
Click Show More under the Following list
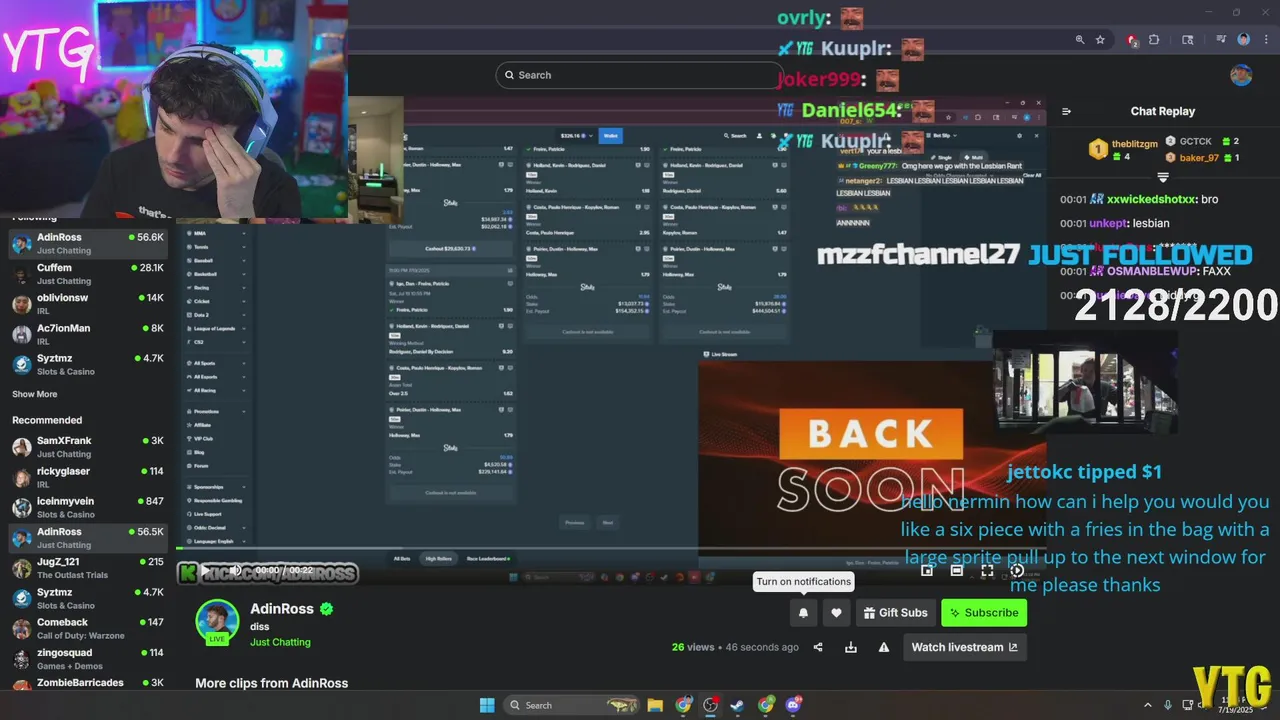pos(34,394)
